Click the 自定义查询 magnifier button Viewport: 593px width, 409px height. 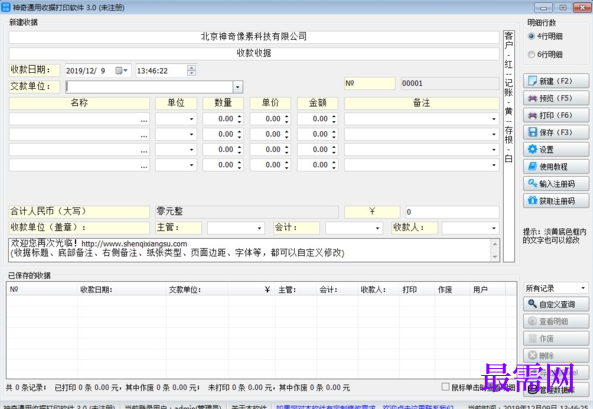tap(556, 304)
